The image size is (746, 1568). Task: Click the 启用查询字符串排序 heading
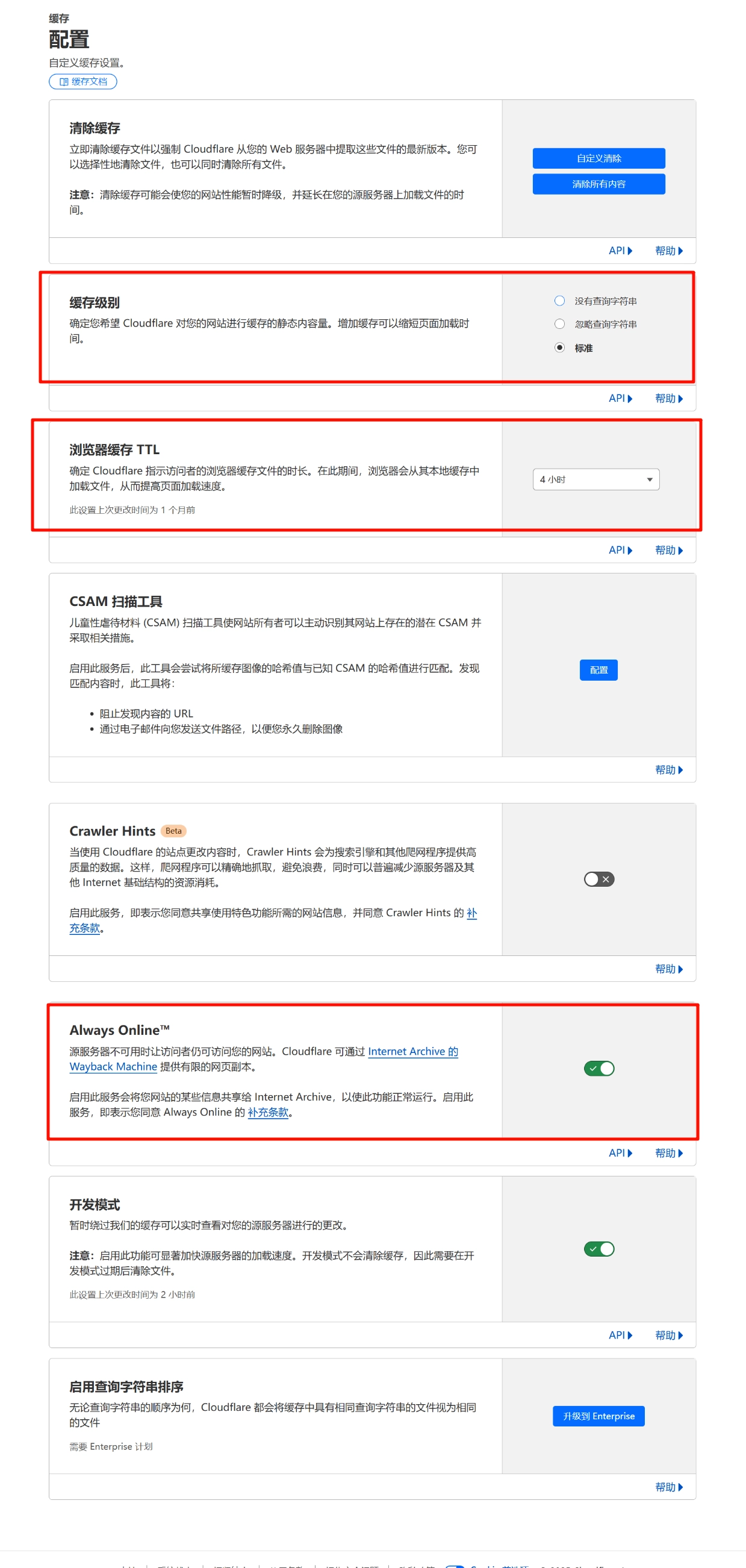point(126,1387)
